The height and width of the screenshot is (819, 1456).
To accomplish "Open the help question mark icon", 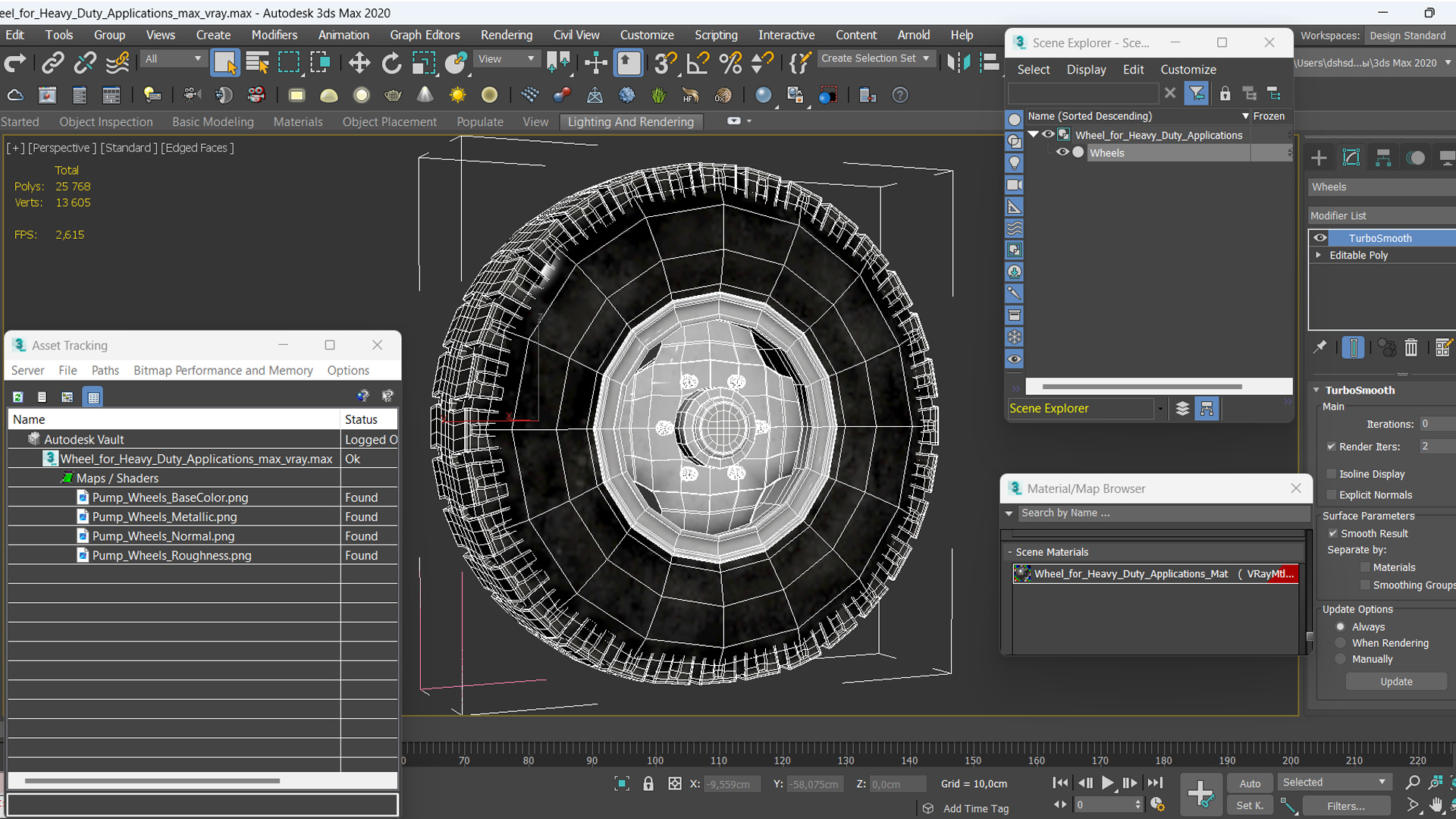I will [x=900, y=95].
